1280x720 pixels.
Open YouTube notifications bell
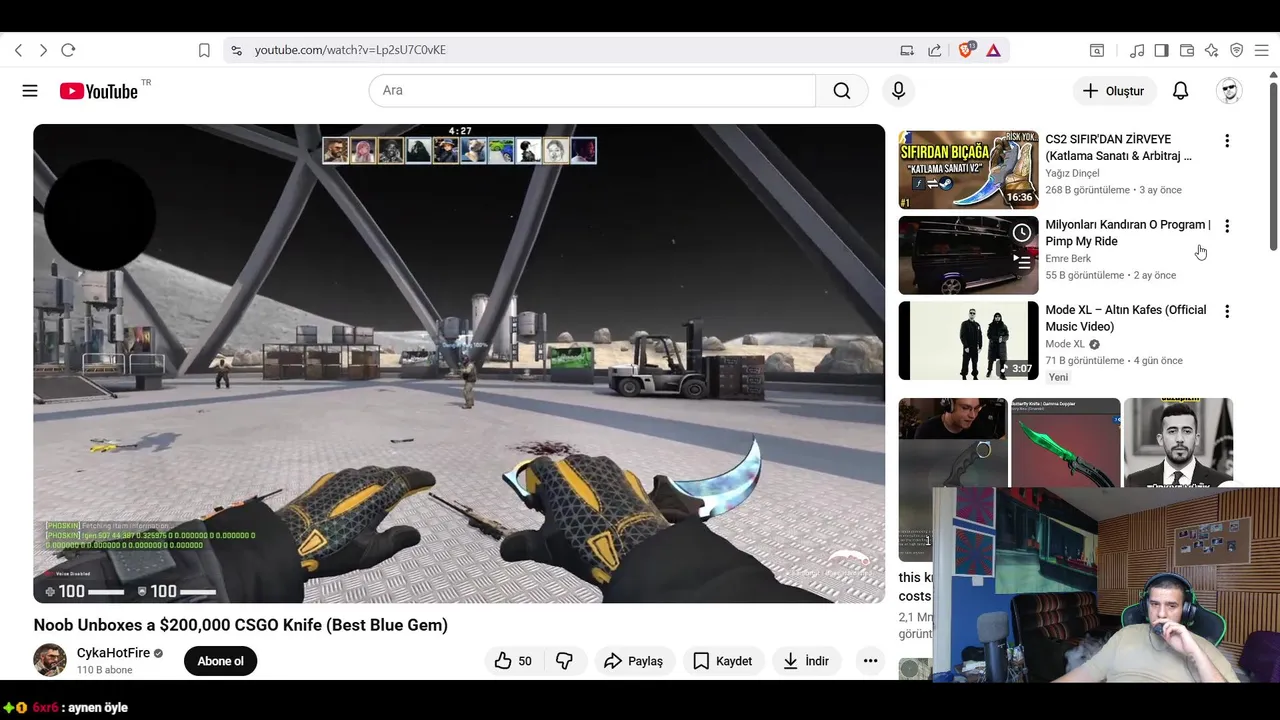[1181, 91]
